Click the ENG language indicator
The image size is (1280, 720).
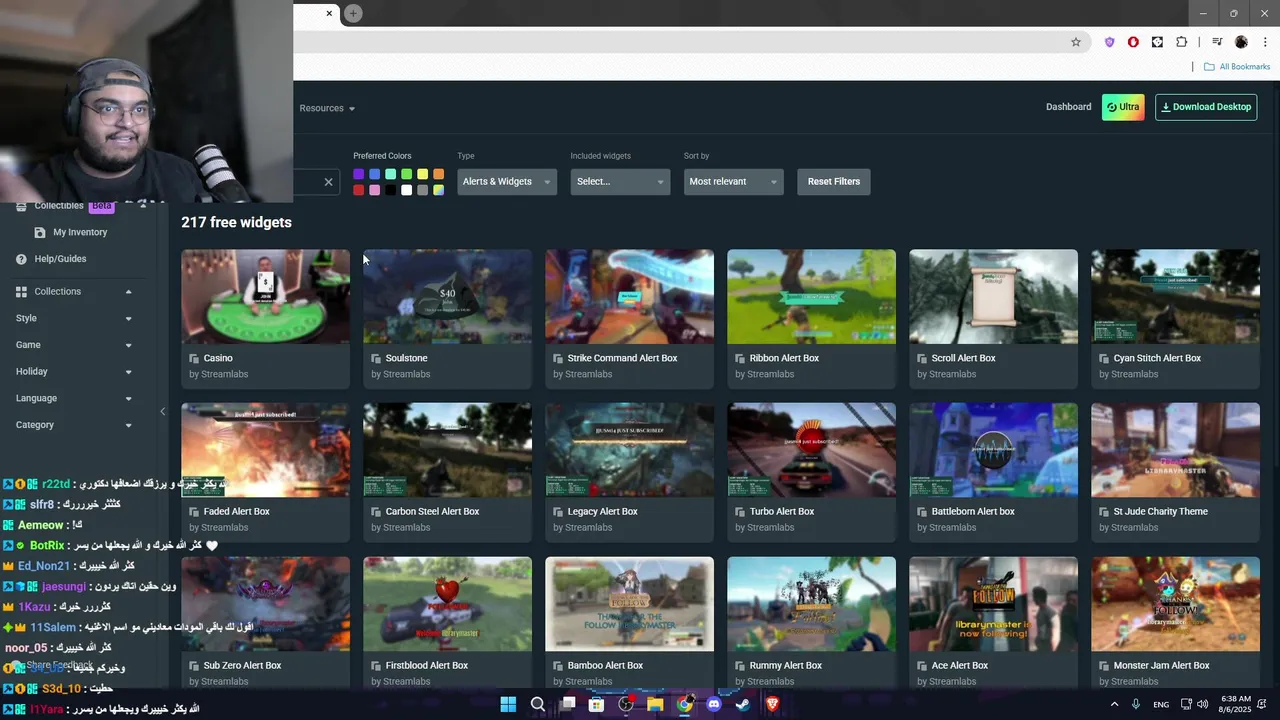click(x=1161, y=705)
